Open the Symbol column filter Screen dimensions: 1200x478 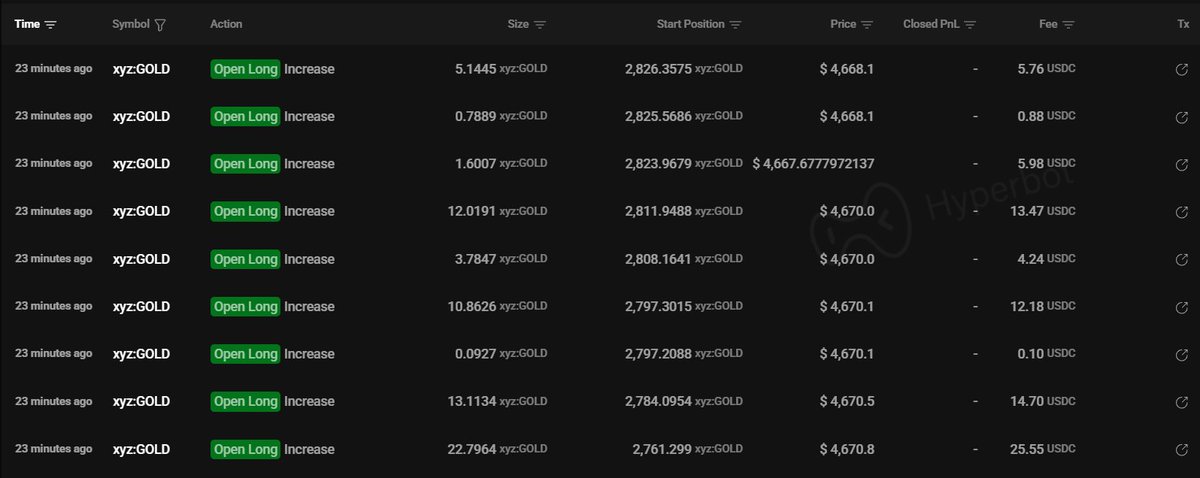coord(161,24)
